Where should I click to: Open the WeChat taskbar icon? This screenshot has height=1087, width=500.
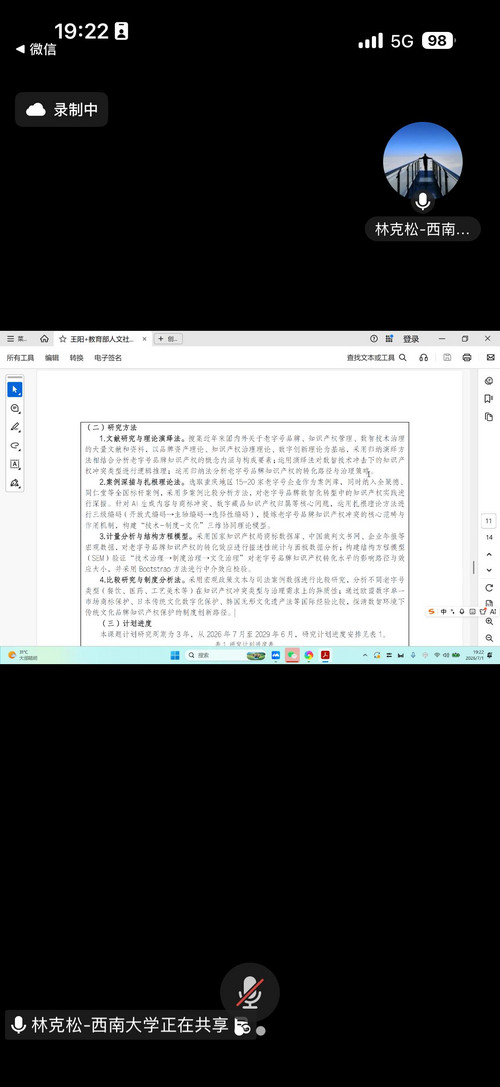point(292,655)
